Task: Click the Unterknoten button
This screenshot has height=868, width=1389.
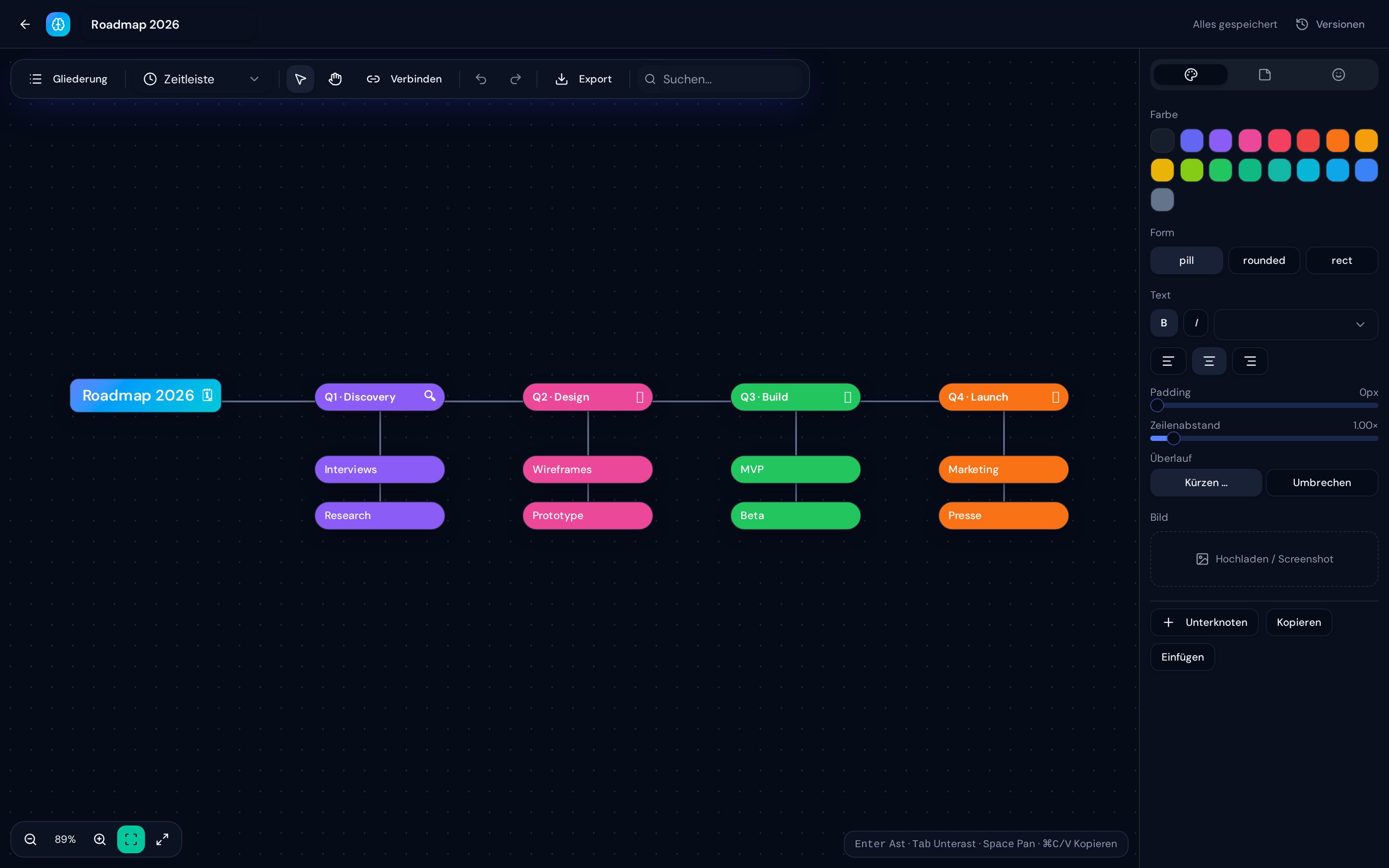Action: coord(1204,622)
